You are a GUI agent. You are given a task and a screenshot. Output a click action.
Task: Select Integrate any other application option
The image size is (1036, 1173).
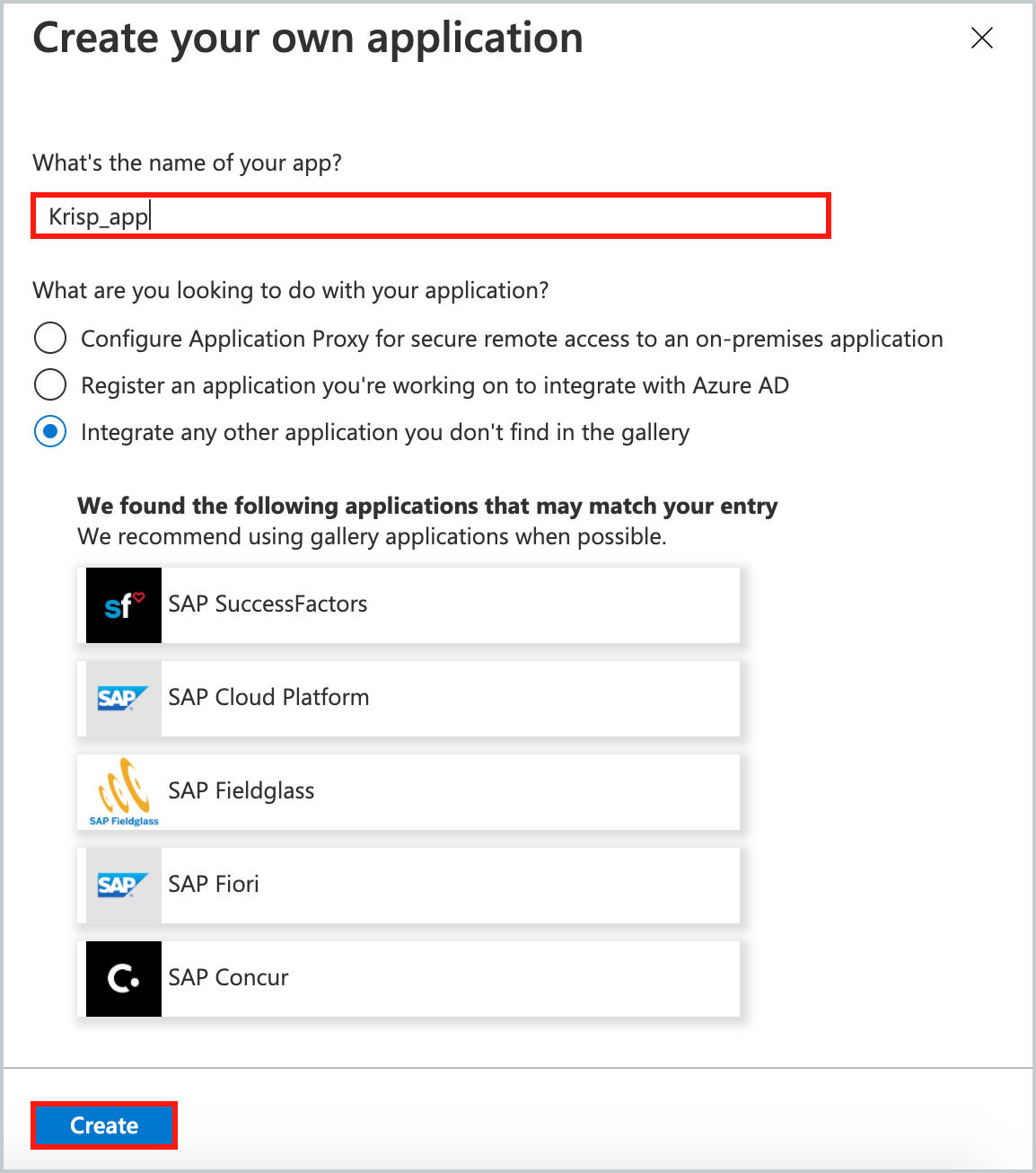(50, 431)
